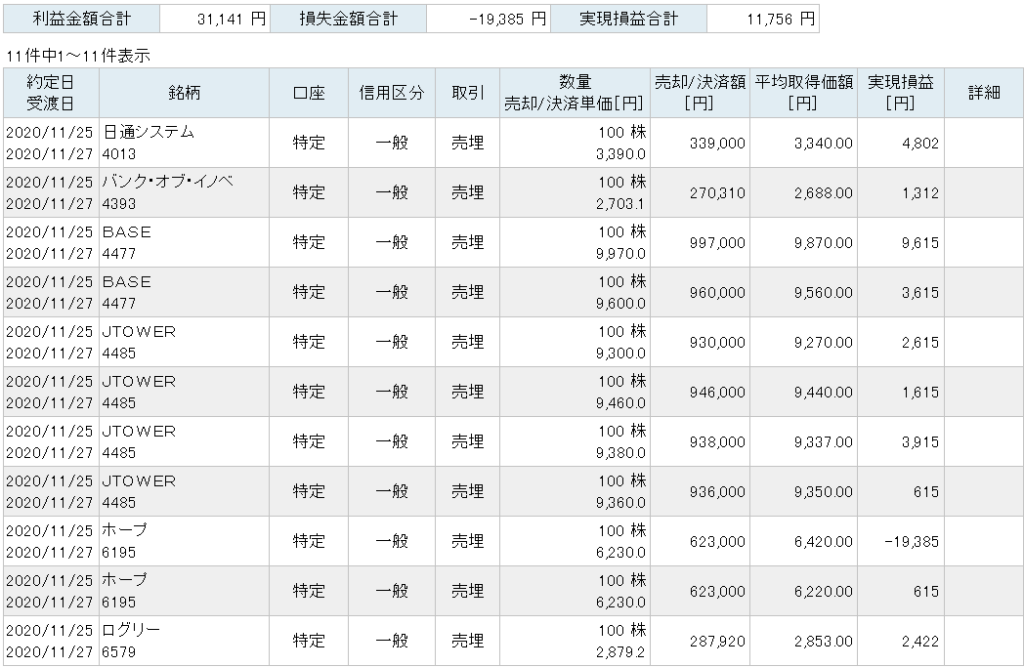Click the 数量 売却/決済単価 column header

[x=575, y=93]
